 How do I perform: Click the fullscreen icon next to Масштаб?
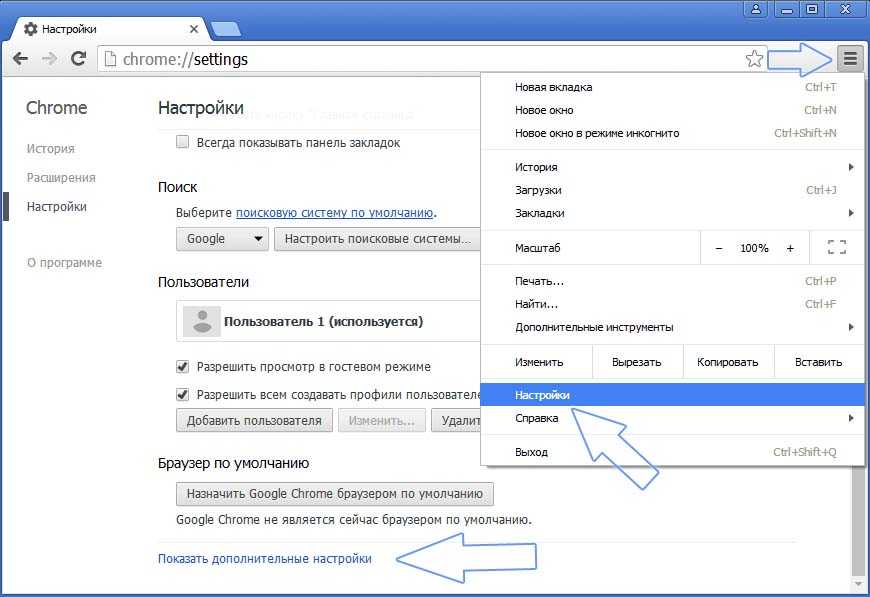pyautogui.click(x=837, y=247)
